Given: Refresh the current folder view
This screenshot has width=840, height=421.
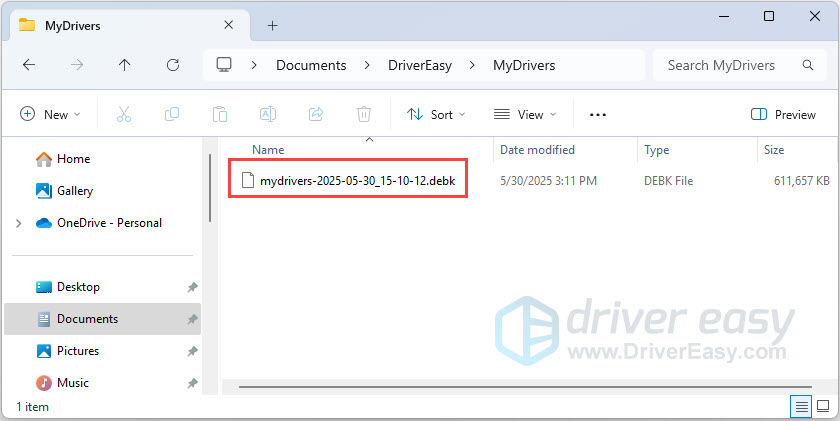Looking at the screenshot, I should coord(172,65).
